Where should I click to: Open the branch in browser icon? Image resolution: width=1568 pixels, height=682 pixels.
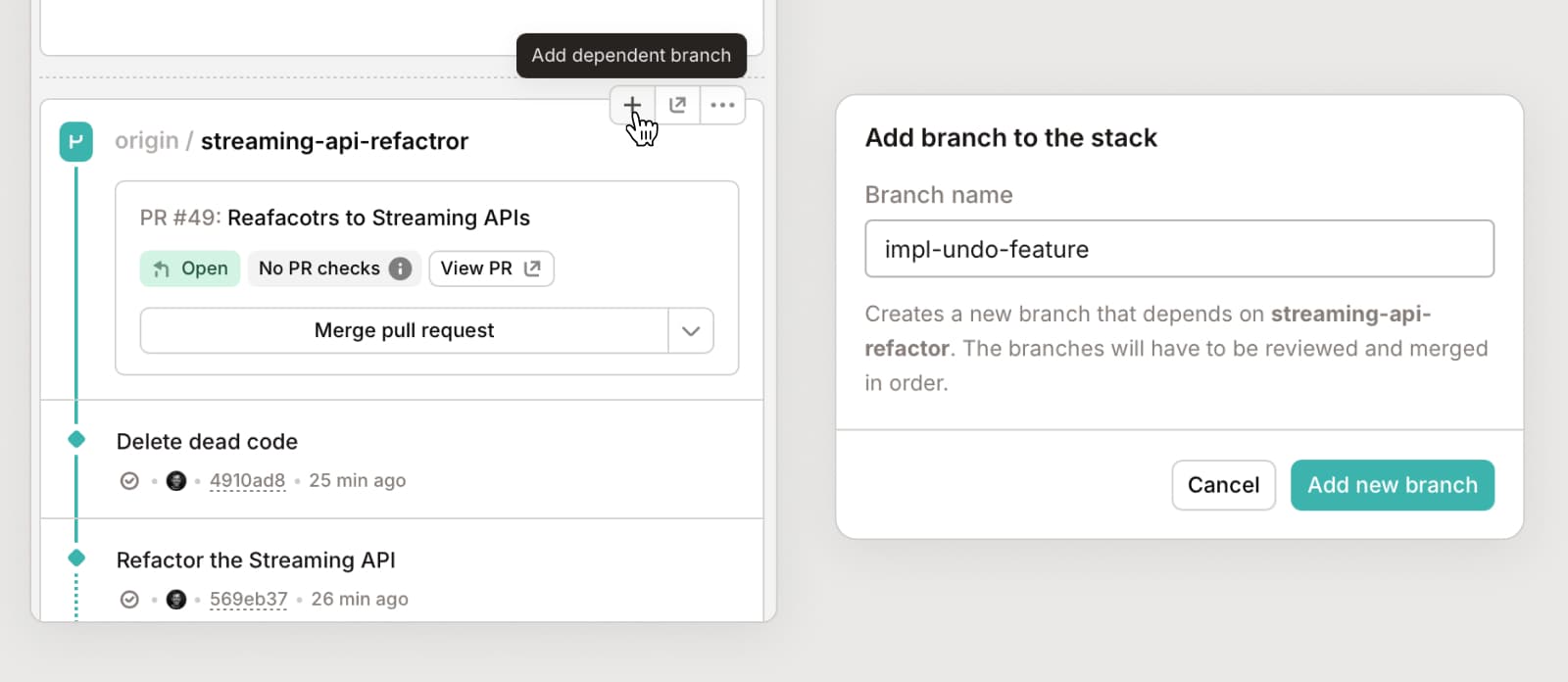pyautogui.click(x=677, y=105)
